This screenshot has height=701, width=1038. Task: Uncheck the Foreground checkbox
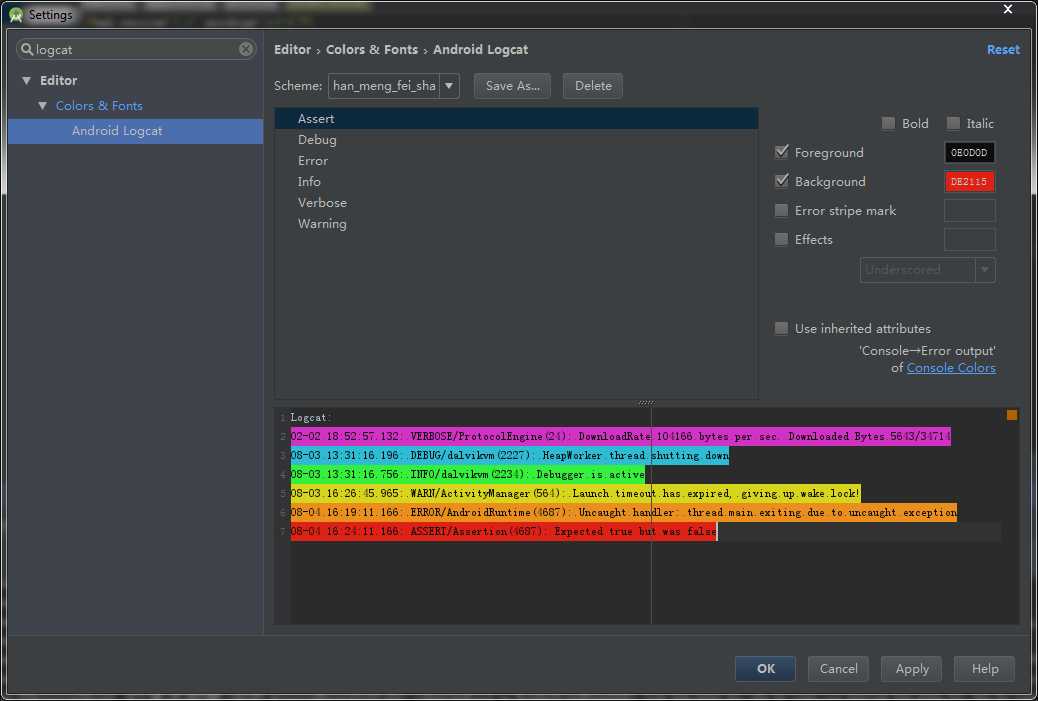[782, 153]
